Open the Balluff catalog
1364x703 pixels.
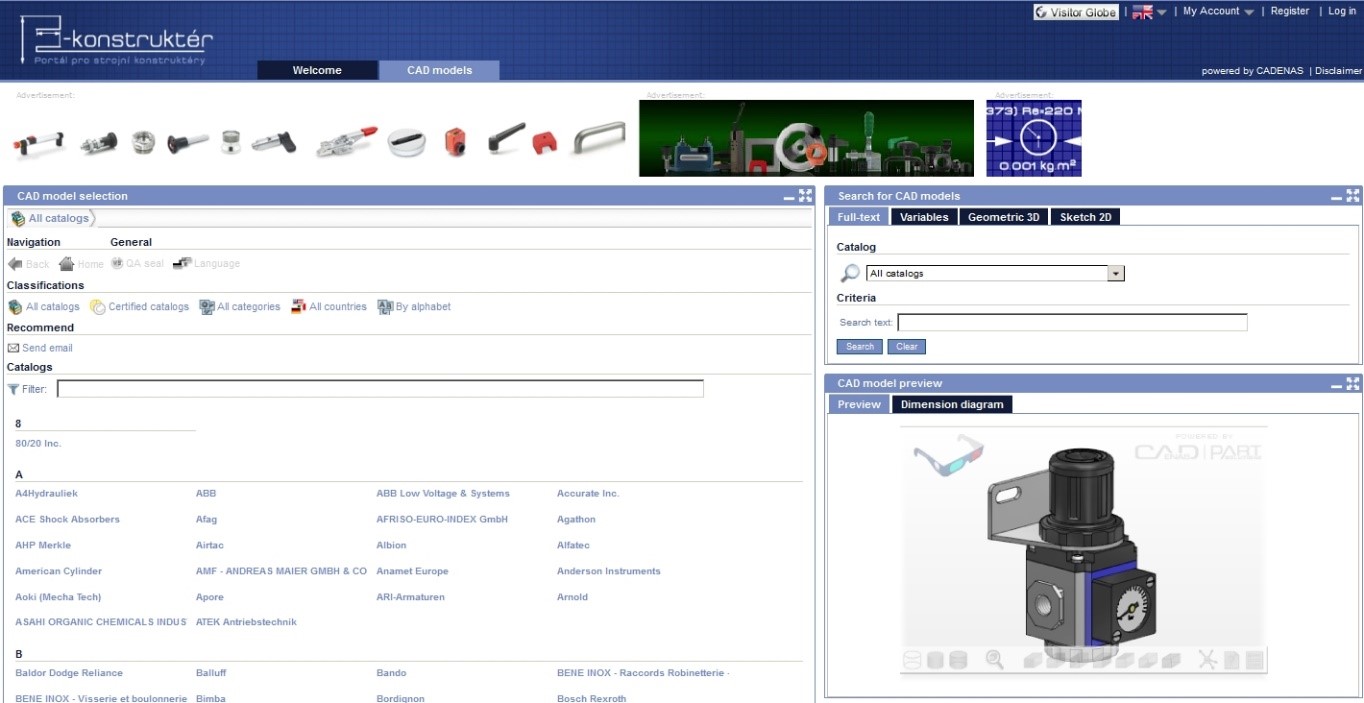(x=211, y=673)
